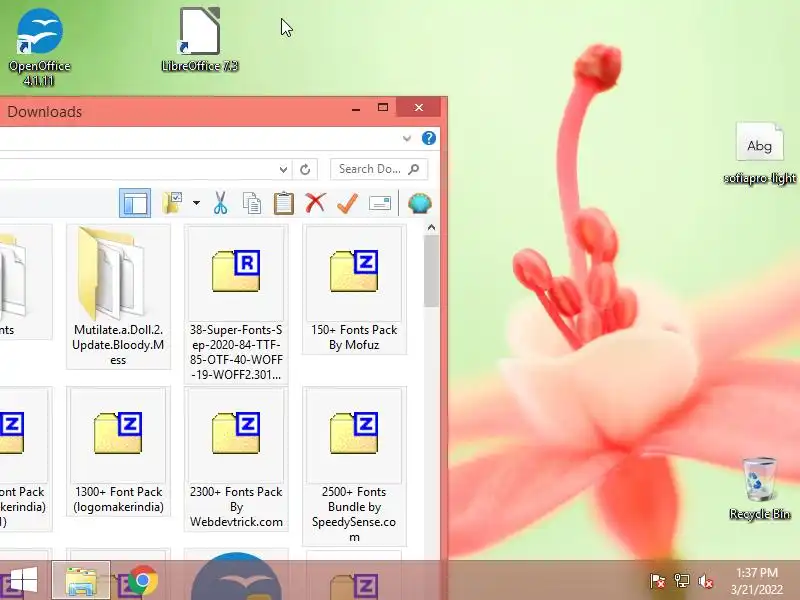Click the blue shell icon in toolbar

click(420, 203)
